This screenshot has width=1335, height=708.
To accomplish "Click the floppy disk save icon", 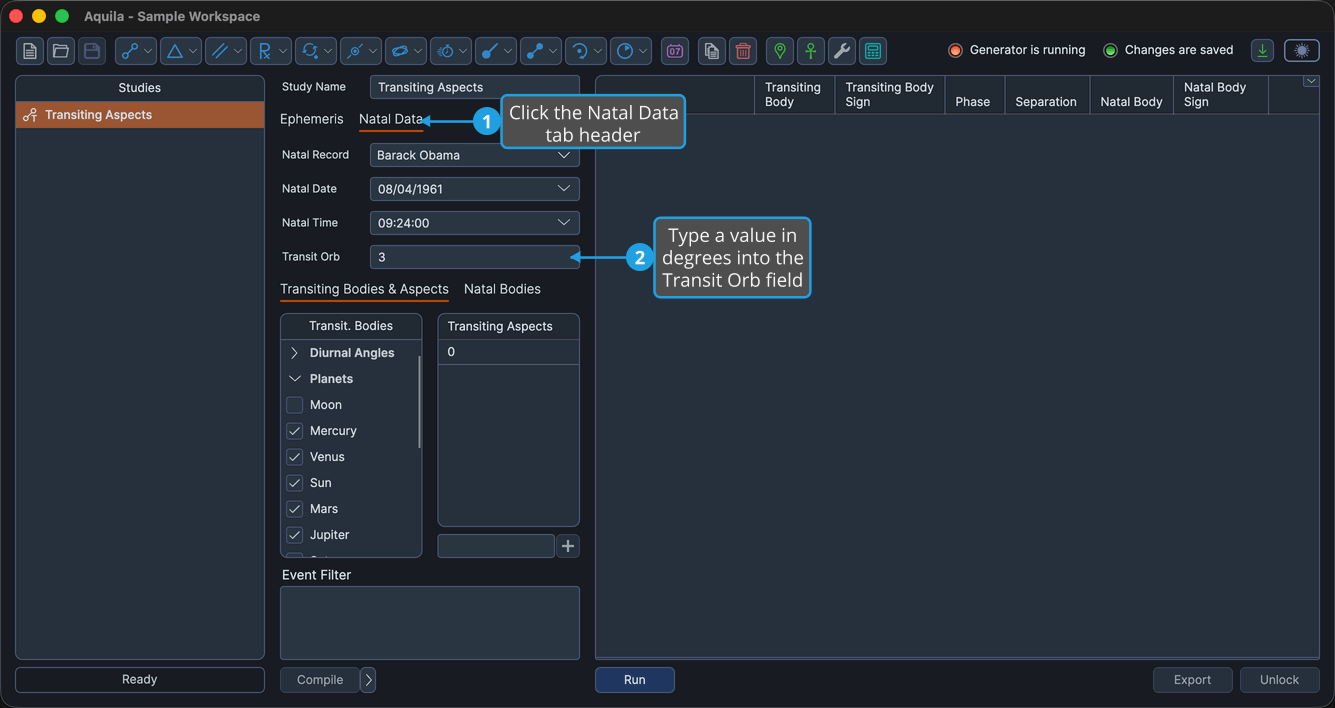I will pyautogui.click(x=92, y=51).
